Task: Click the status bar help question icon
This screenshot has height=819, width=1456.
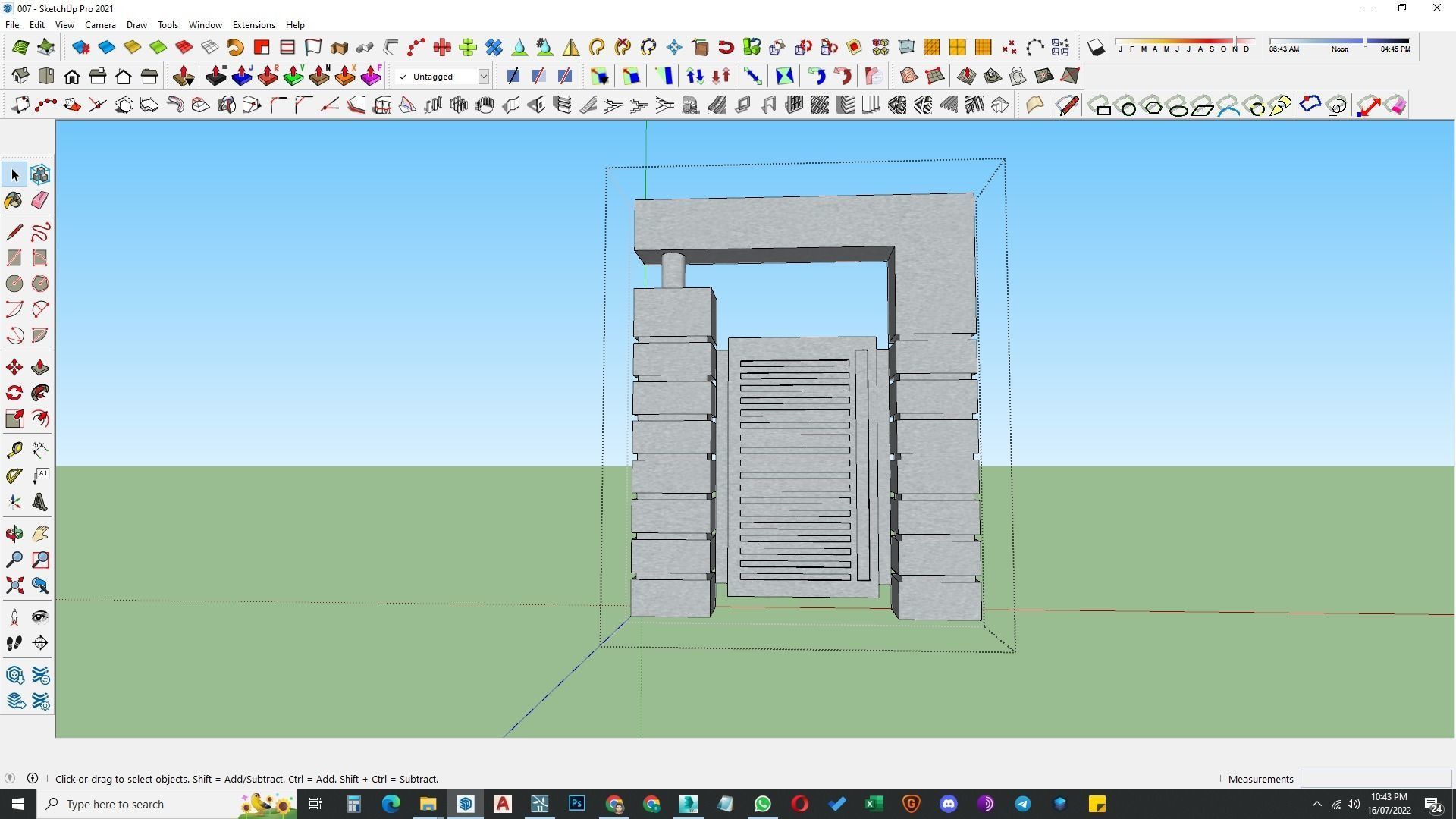Action: [10, 778]
